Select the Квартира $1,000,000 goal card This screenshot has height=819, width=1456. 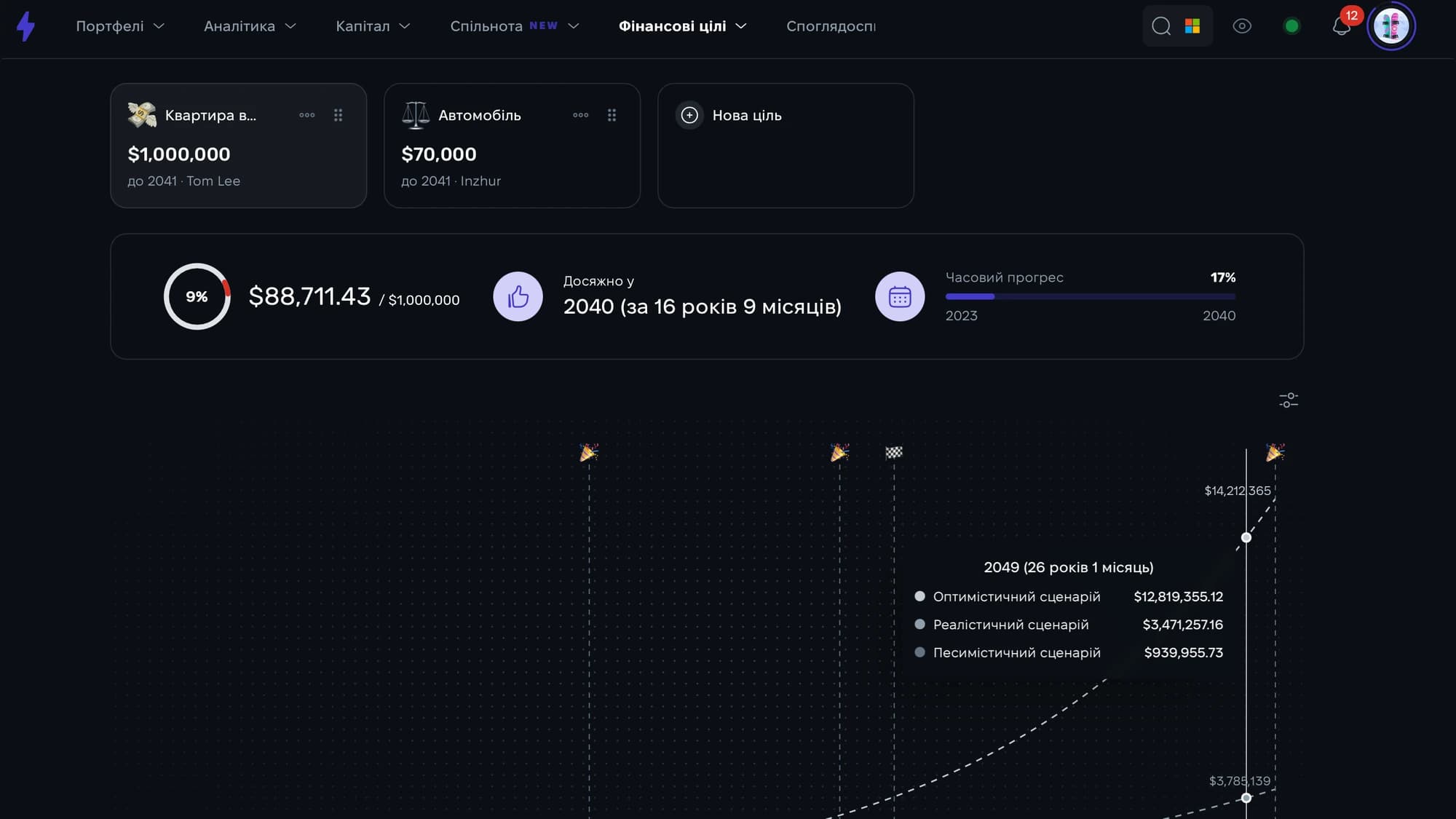[238, 146]
